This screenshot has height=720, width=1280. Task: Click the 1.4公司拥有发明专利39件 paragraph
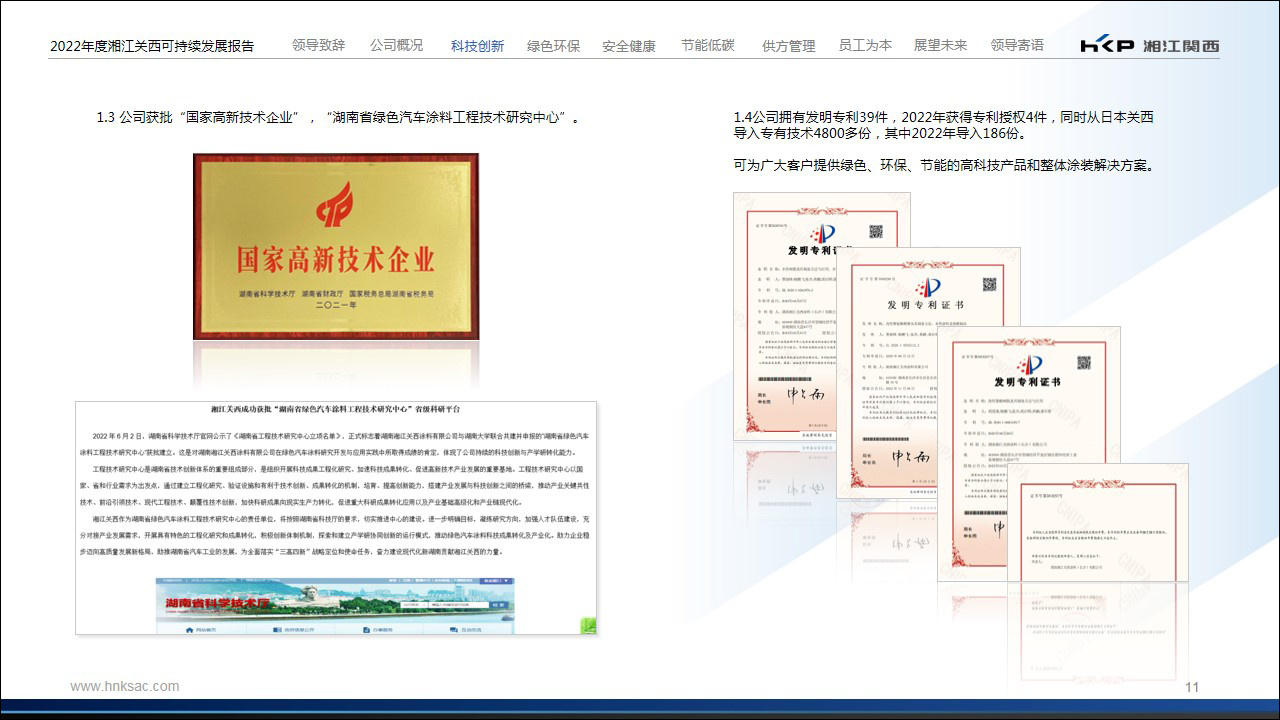click(x=943, y=125)
